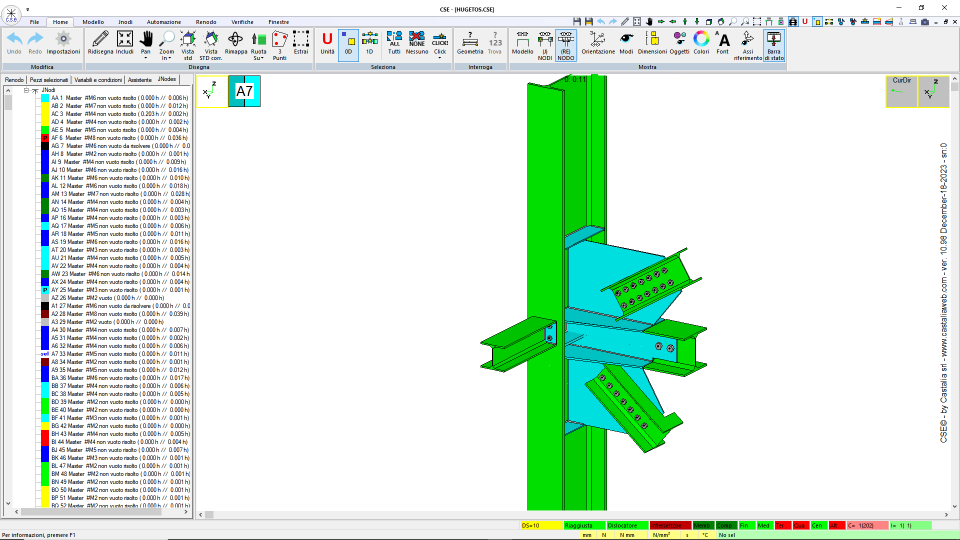Switch to Verifiche ribbon tab
The height and width of the screenshot is (540, 960).
(242, 22)
